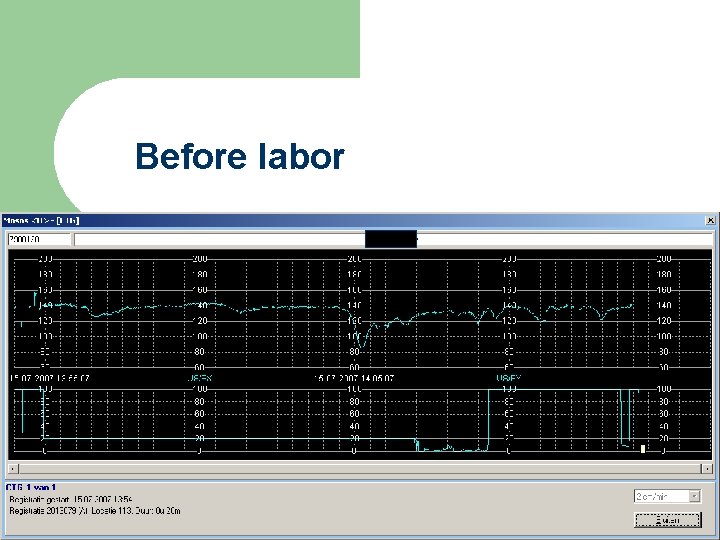Click the 'Registratie 2013079' location line
This screenshot has height=540, width=720.
pyautogui.click(x=95, y=511)
